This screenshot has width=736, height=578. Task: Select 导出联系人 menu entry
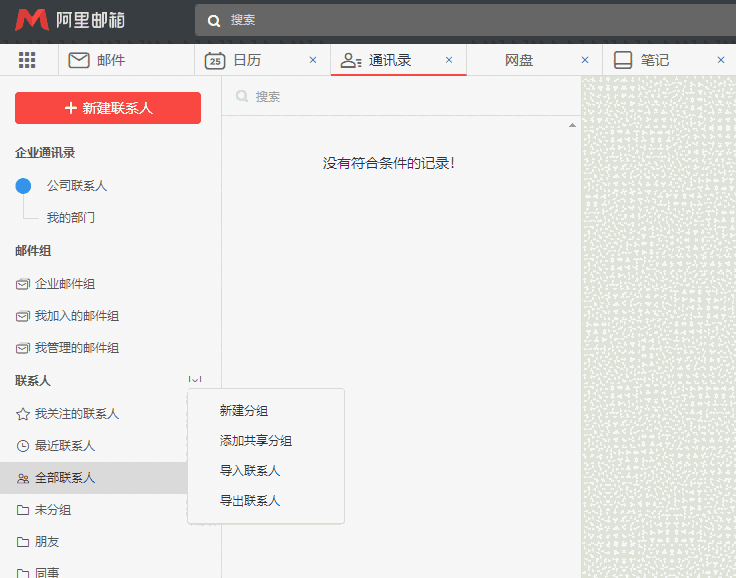pos(250,501)
